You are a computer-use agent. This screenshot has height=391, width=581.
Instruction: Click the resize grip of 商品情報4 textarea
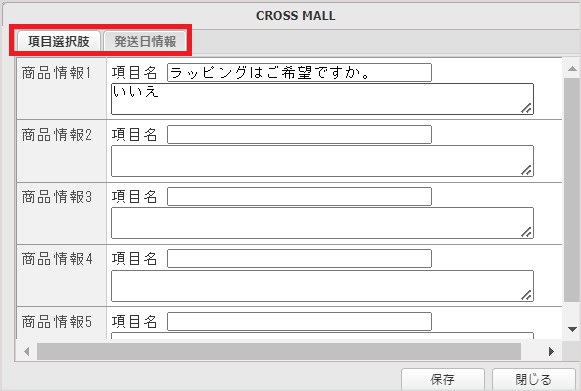click(527, 295)
